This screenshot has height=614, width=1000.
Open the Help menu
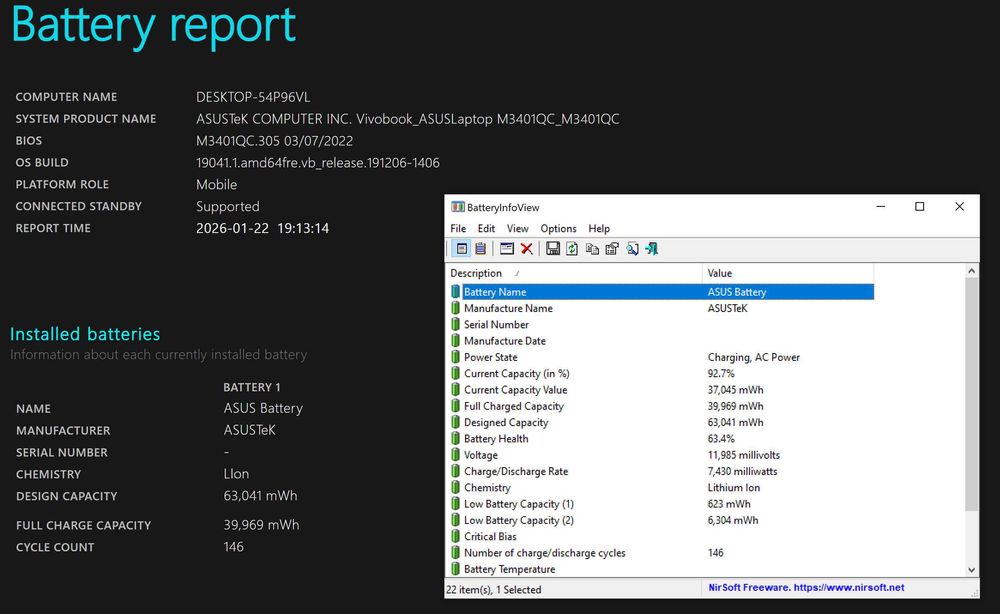(599, 228)
